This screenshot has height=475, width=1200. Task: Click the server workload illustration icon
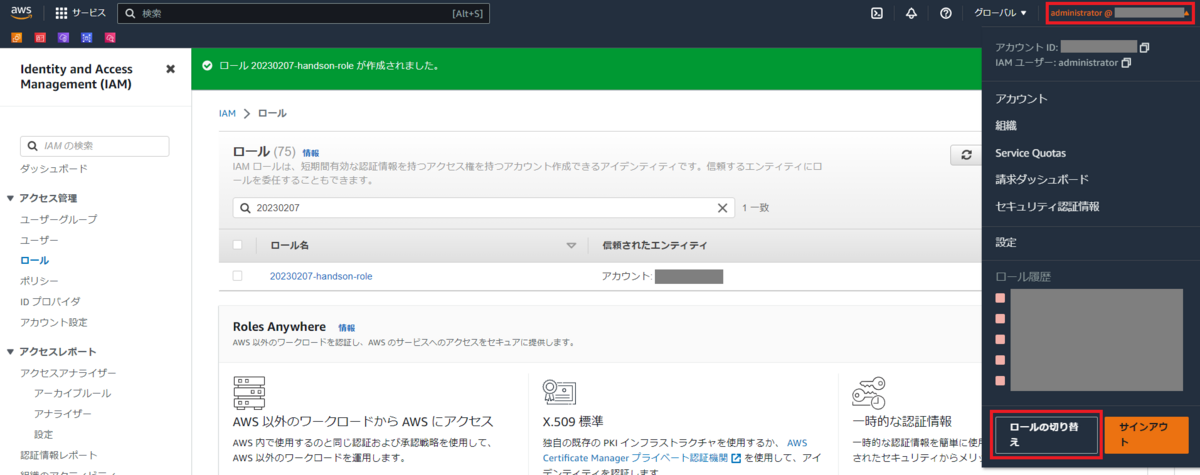tap(249, 391)
